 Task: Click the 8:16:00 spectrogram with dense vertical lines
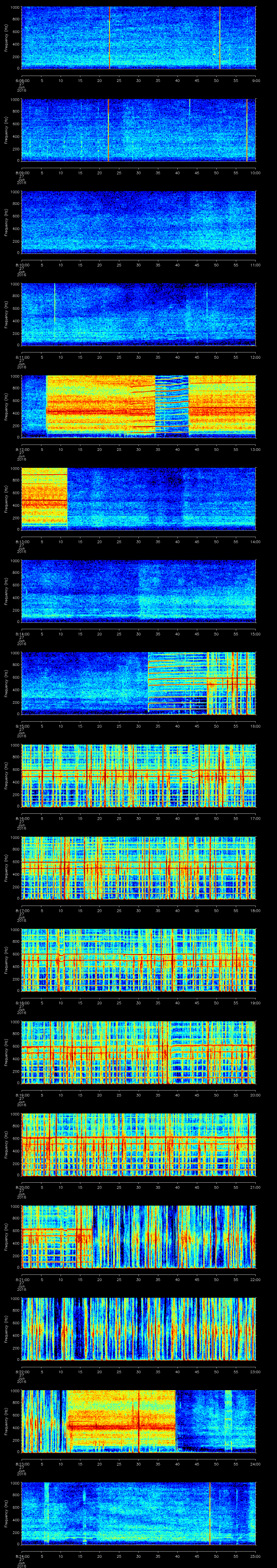tap(139, 775)
